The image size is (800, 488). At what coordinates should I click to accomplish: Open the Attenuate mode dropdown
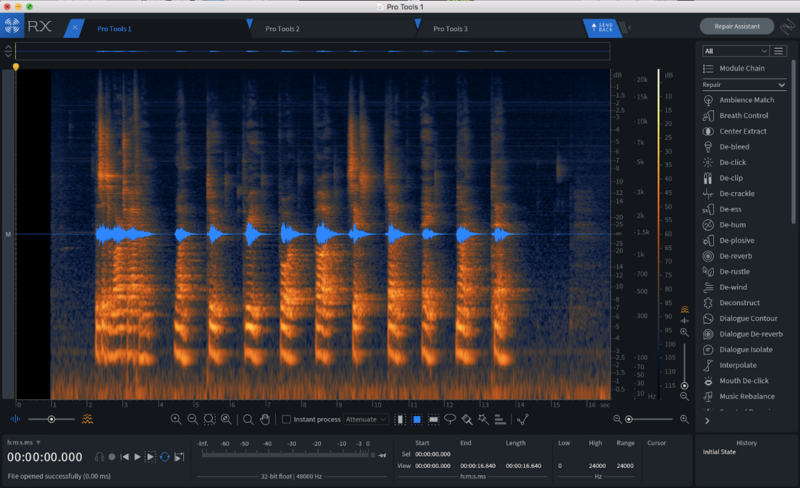click(x=367, y=420)
